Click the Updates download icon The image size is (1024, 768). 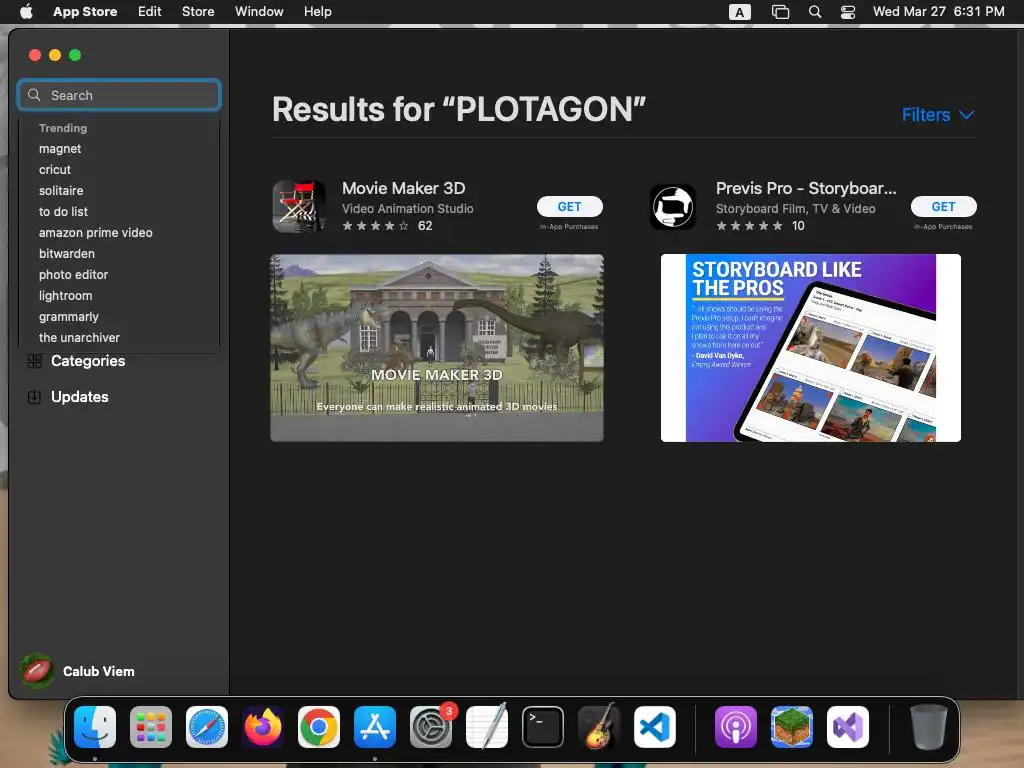coord(35,396)
